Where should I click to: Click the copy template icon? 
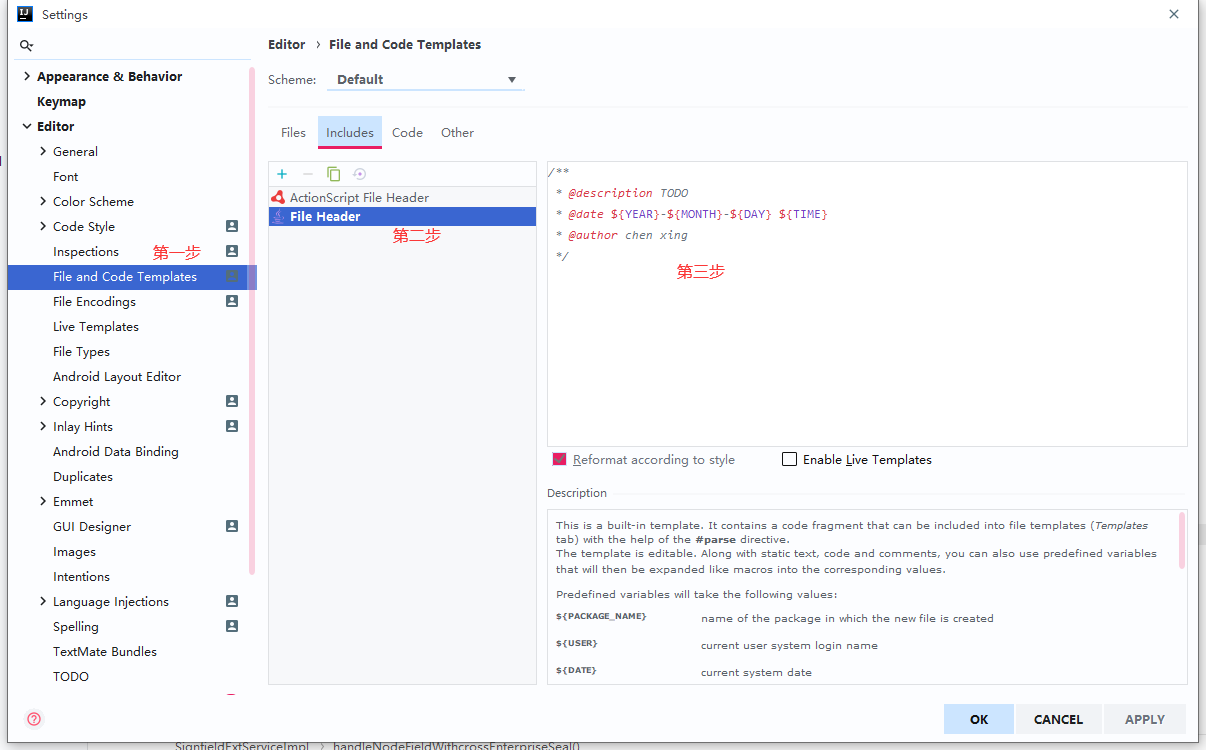coord(334,174)
